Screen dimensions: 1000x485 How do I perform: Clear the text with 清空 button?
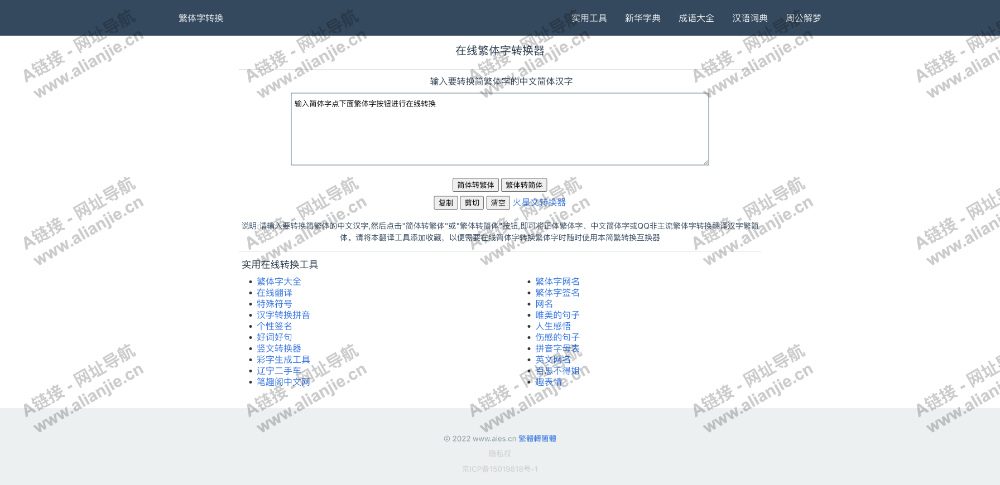497,202
